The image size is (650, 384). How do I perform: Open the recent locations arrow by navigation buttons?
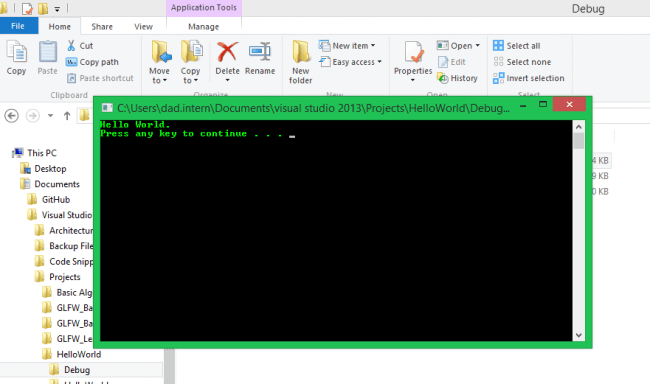point(50,116)
